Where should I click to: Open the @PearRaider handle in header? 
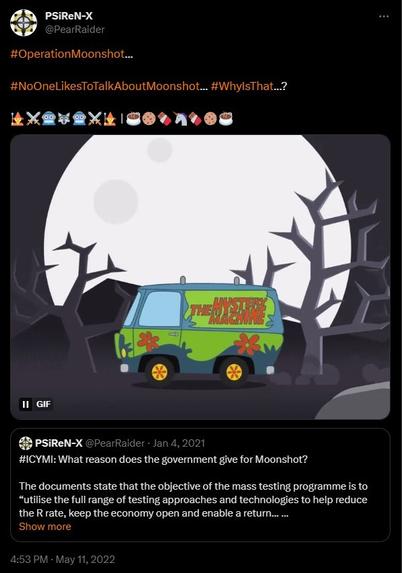[75, 30]
